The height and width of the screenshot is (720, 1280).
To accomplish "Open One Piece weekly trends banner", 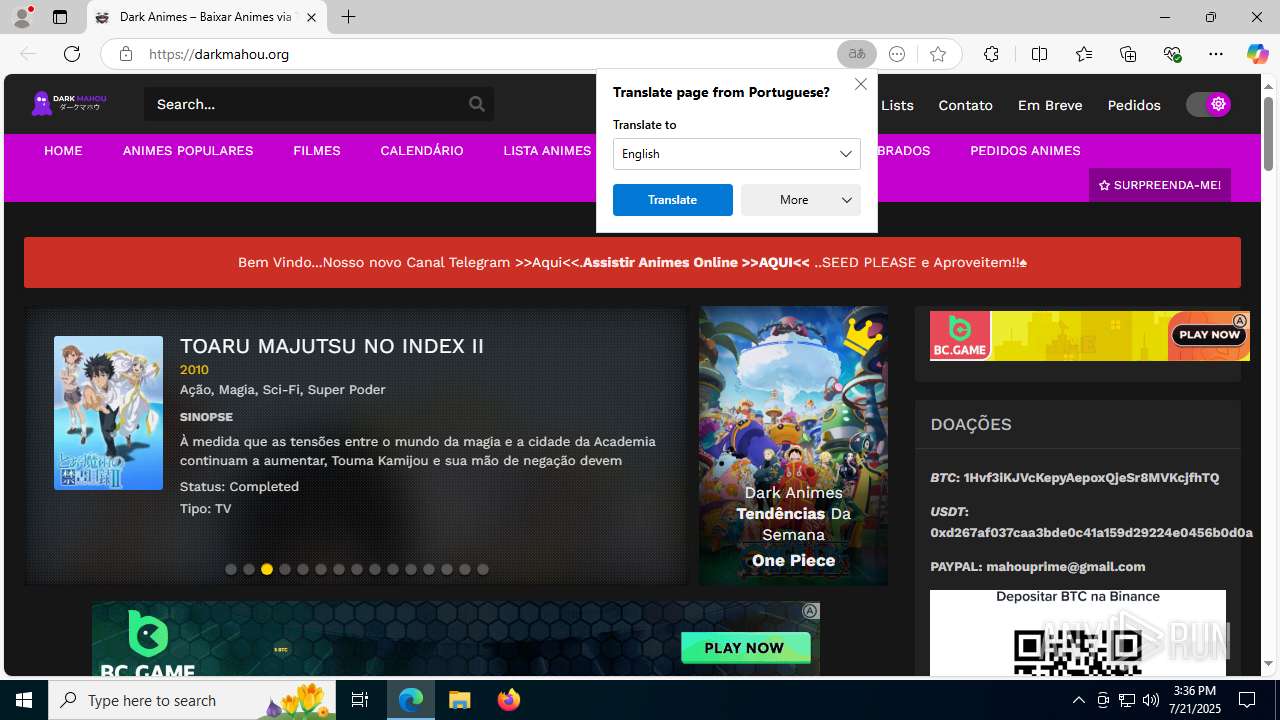I will (793, 446).
